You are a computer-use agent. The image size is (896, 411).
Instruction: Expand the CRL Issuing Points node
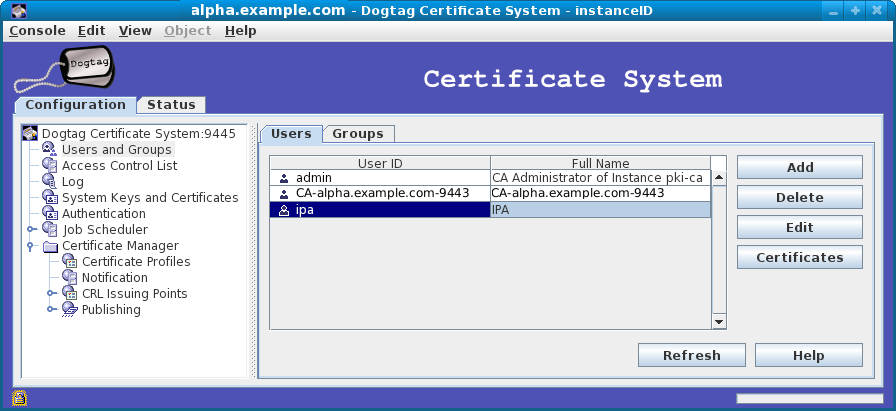pyautogui.click(x=51, y=293)
